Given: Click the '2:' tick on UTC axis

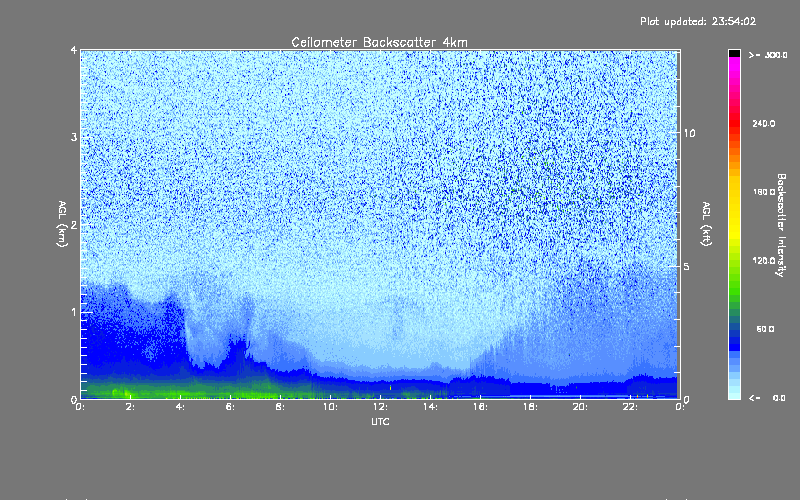Looking at the screenshot, I should pyautogui.click(x=130, y=407).
